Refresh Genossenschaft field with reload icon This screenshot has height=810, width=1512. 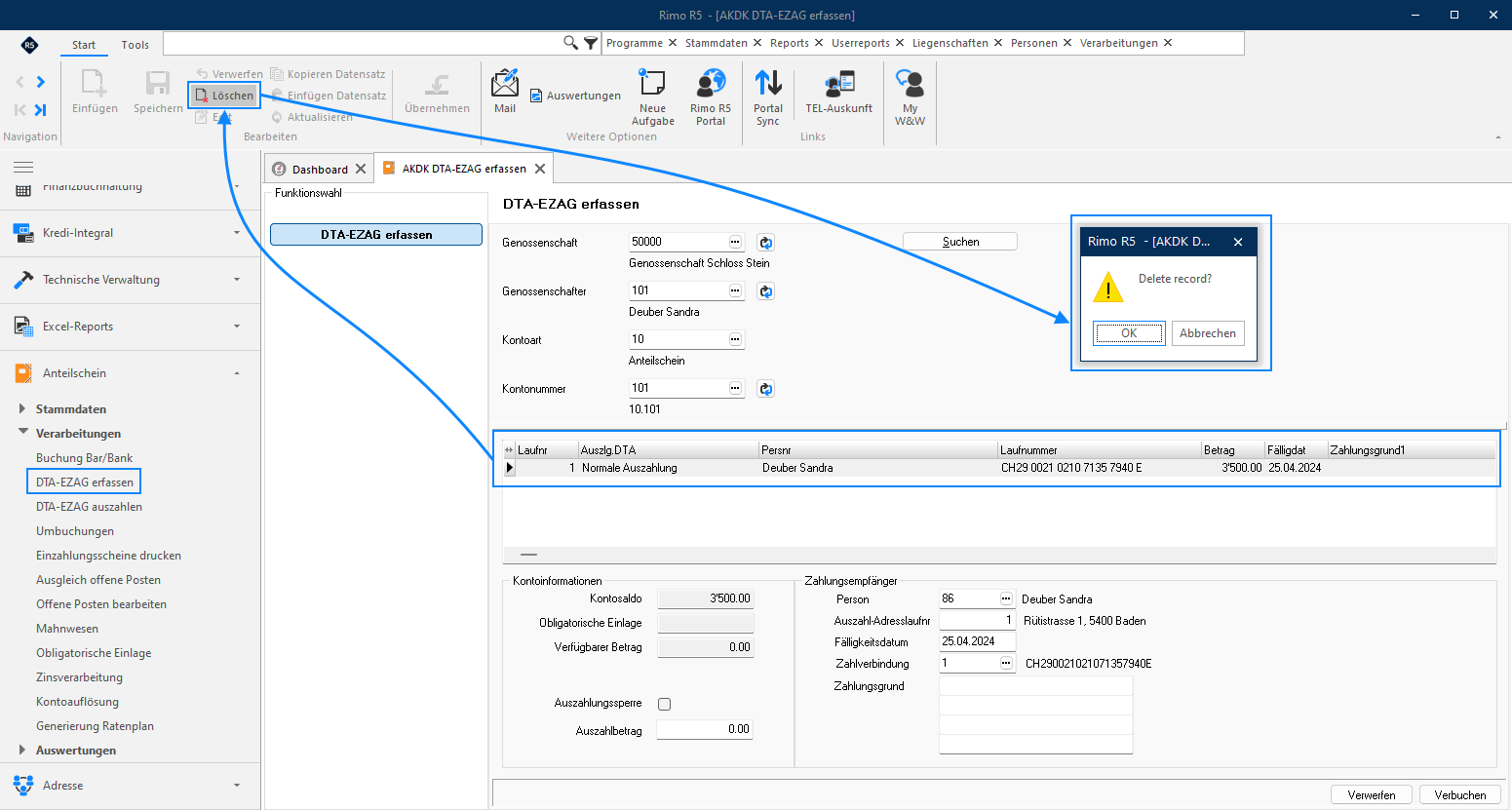coord(766,243)
